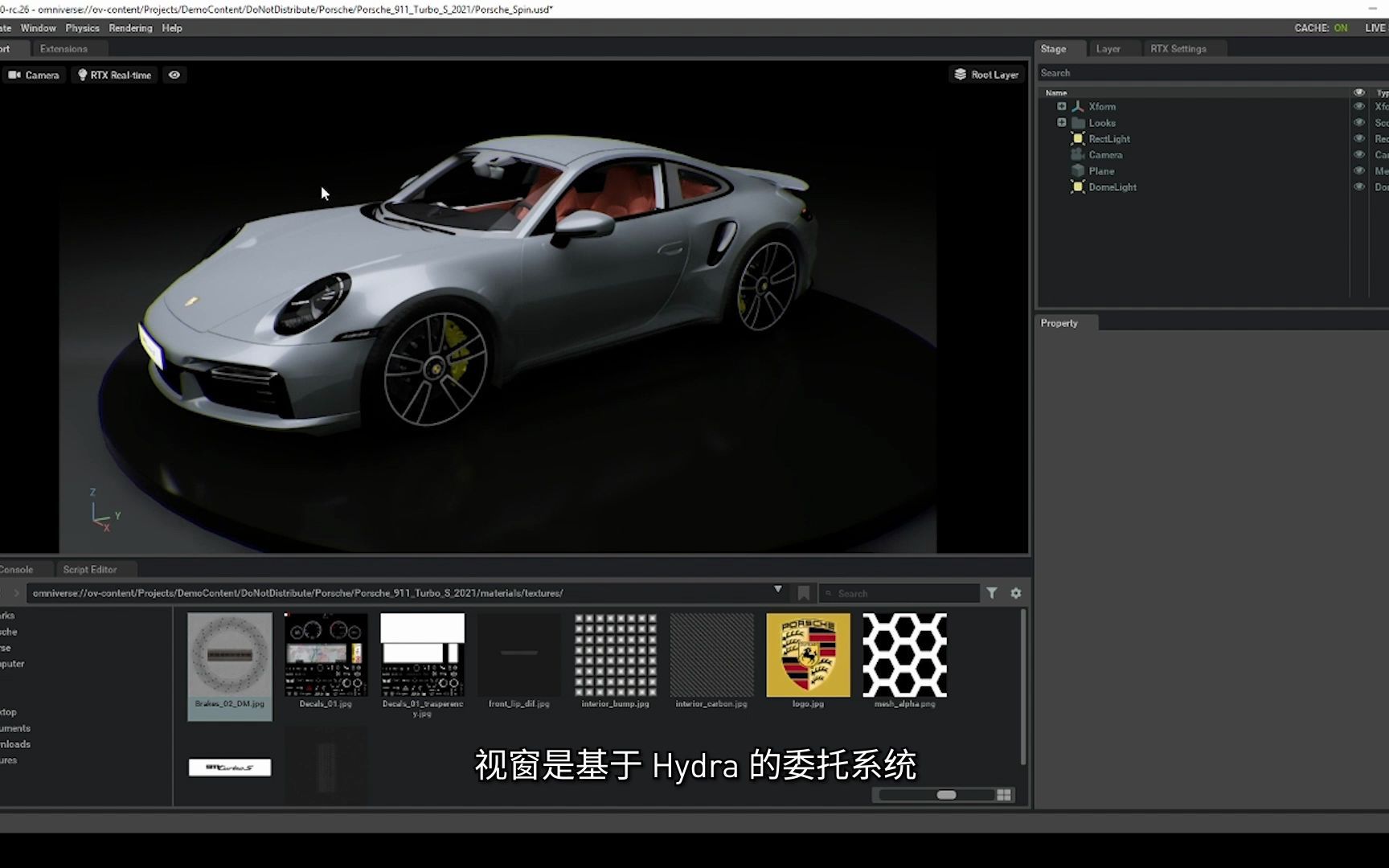Click the viewport eye display icon
This screenshot has width=1389, height=868.
[174, 75]
